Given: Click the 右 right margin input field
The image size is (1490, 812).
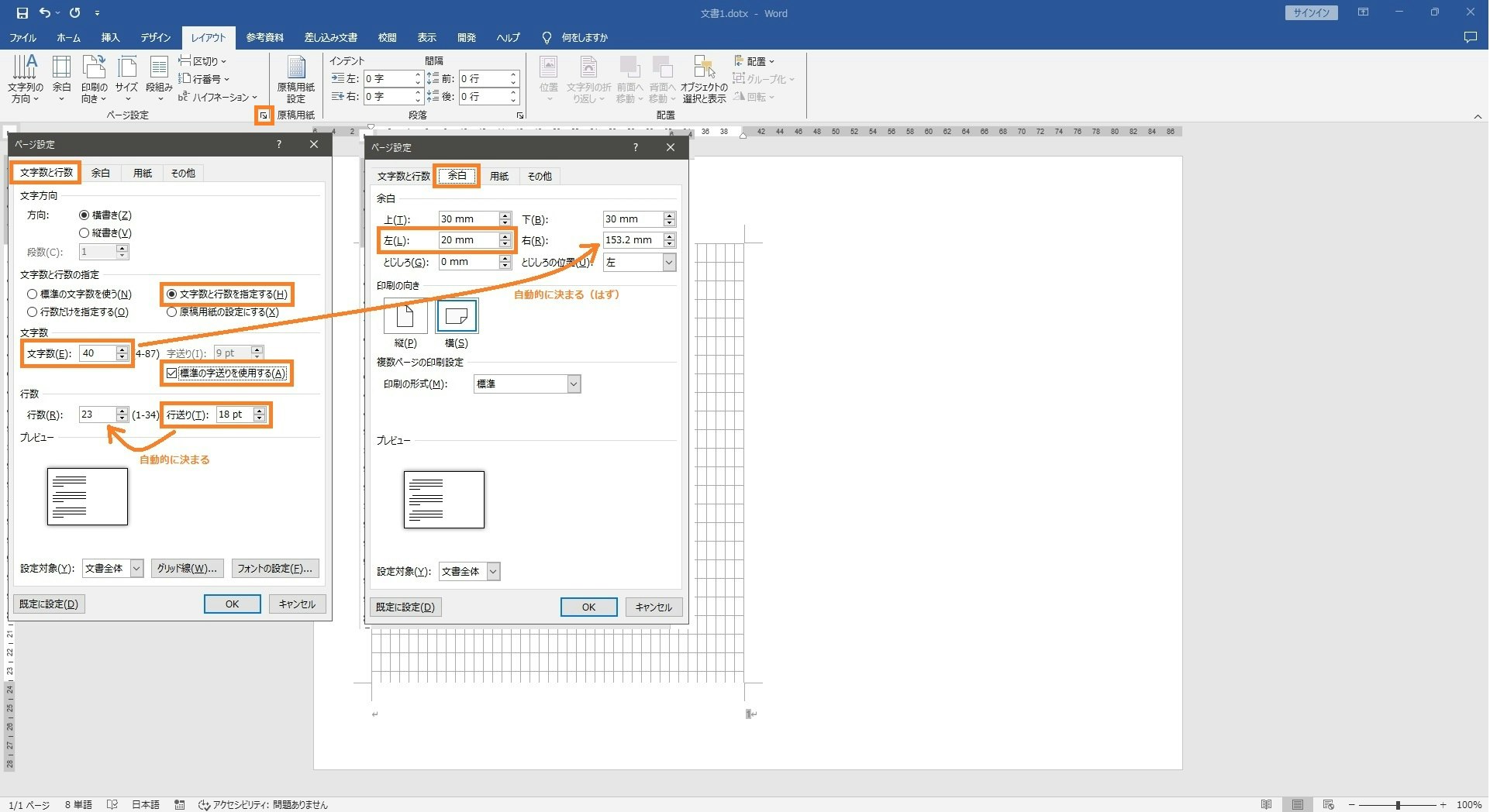Looking at the screenshot, I should coord(633,240).
